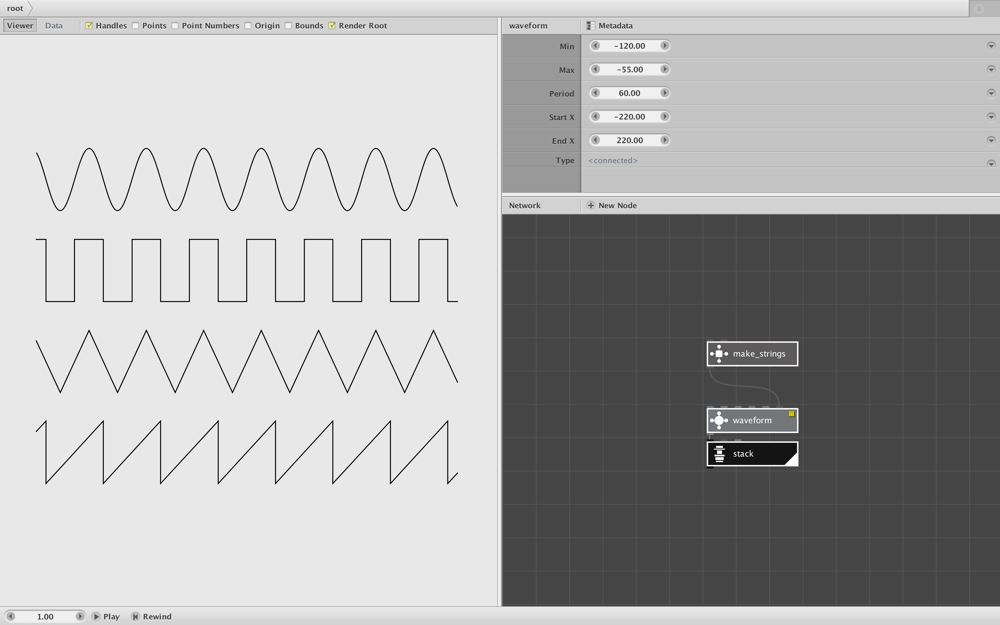The width and height of the screenshot is (1000, 625).
Task: Increase the Period value with right arrow
Action: pos(665,93)
